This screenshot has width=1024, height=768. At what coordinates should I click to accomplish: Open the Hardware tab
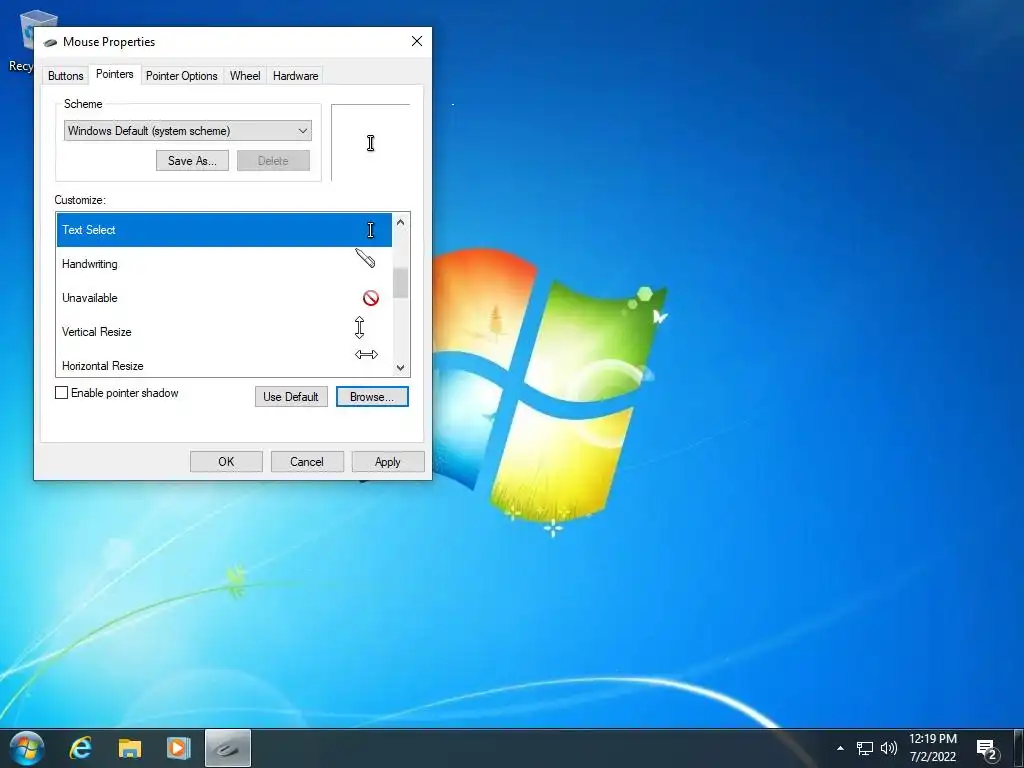click(x=295, y=76)
